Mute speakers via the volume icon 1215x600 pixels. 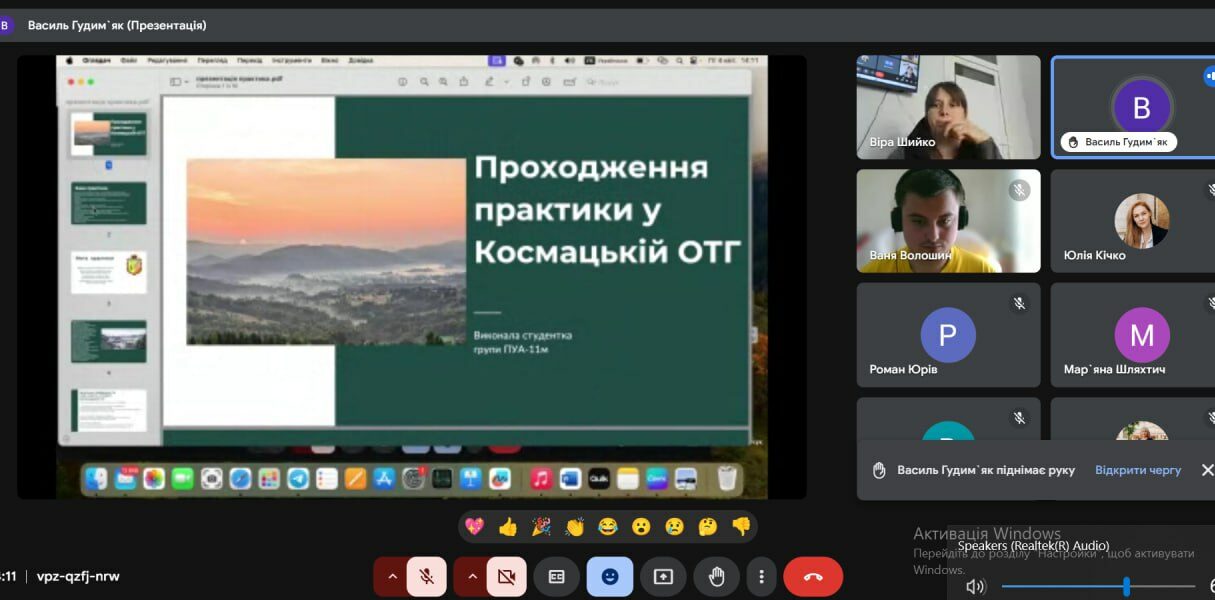[x=975, y=587]
